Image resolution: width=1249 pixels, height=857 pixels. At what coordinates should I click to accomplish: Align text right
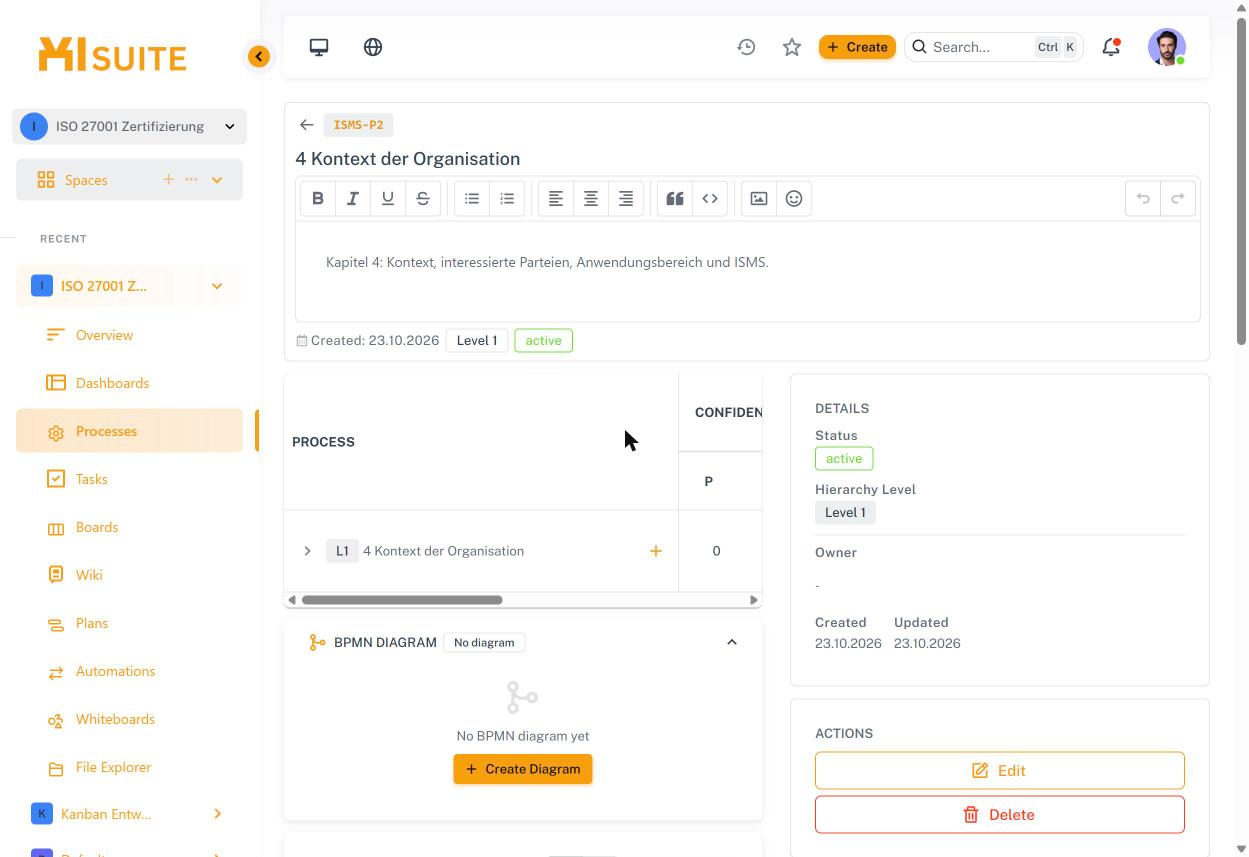click(626, 199)
